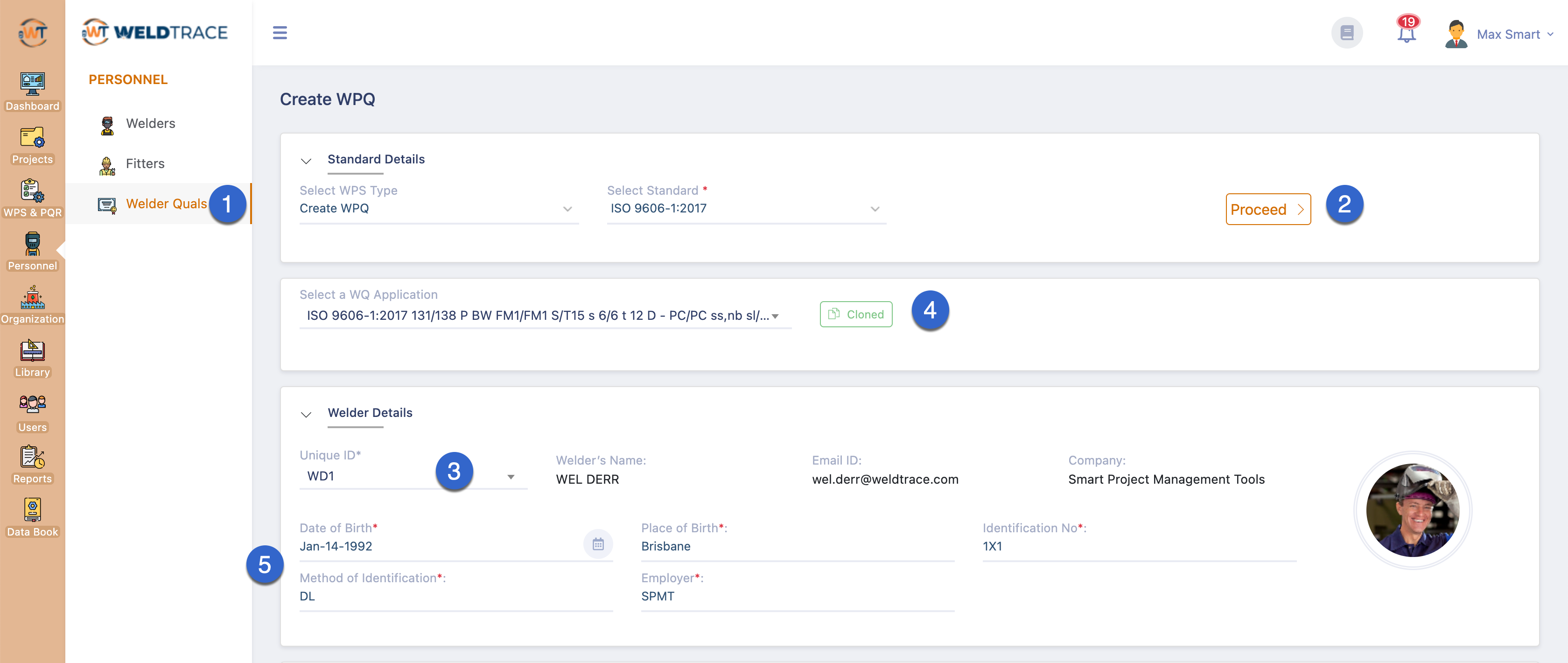Image resolution: width=1568 pixels, height=663 pixels.
Task: Select Welder Quals in Personnel menu
Action: click(x=158, y=204)
